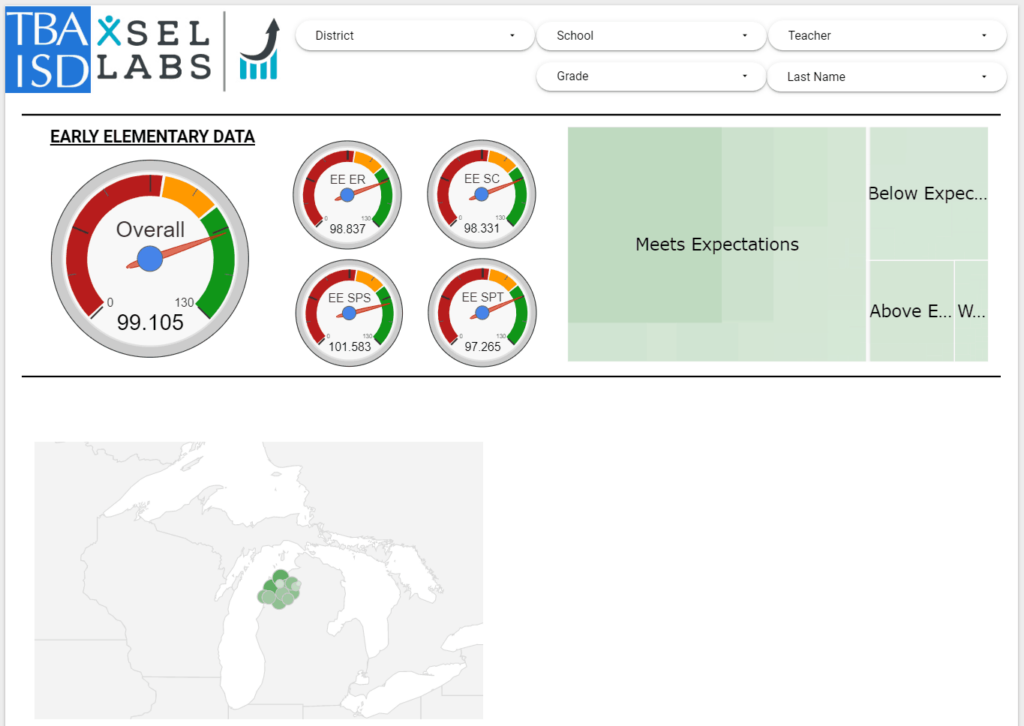
Task: Select the Below Expectations treemap tile
Action: click(928, 193)
